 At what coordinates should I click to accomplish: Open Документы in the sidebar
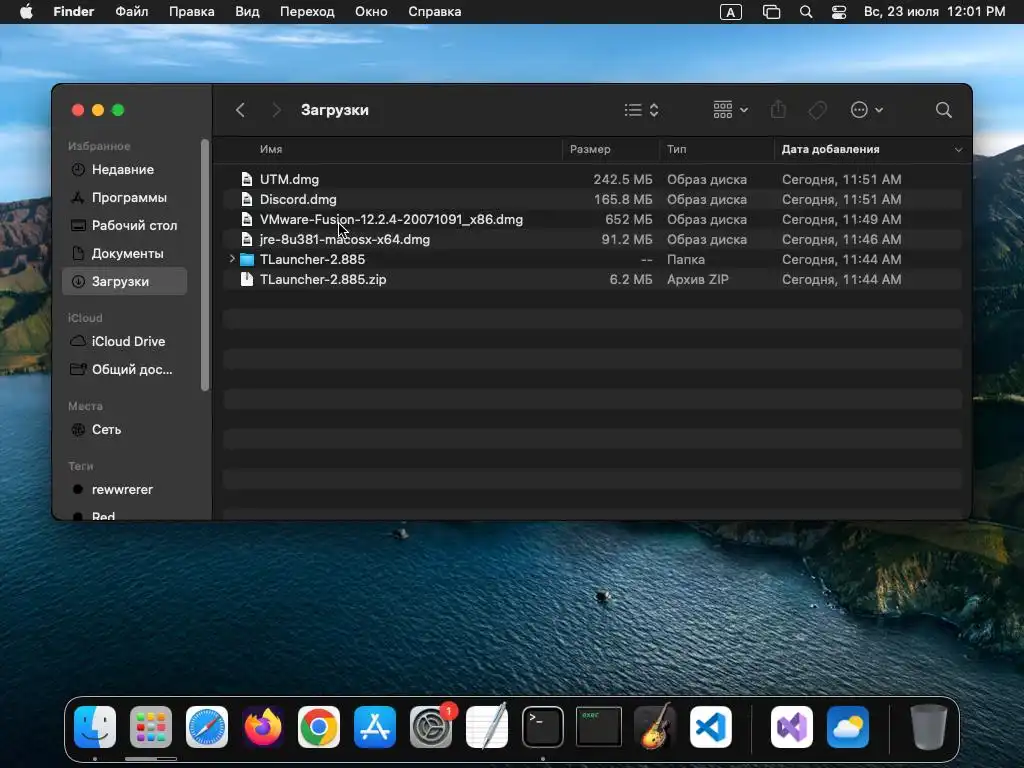[x=124, y=253]
